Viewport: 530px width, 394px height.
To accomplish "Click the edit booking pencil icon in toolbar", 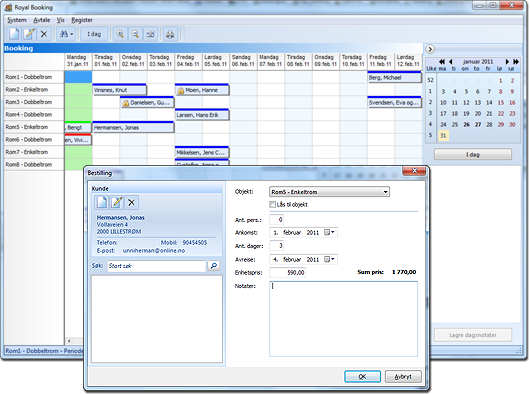I will tap(29, 34).
